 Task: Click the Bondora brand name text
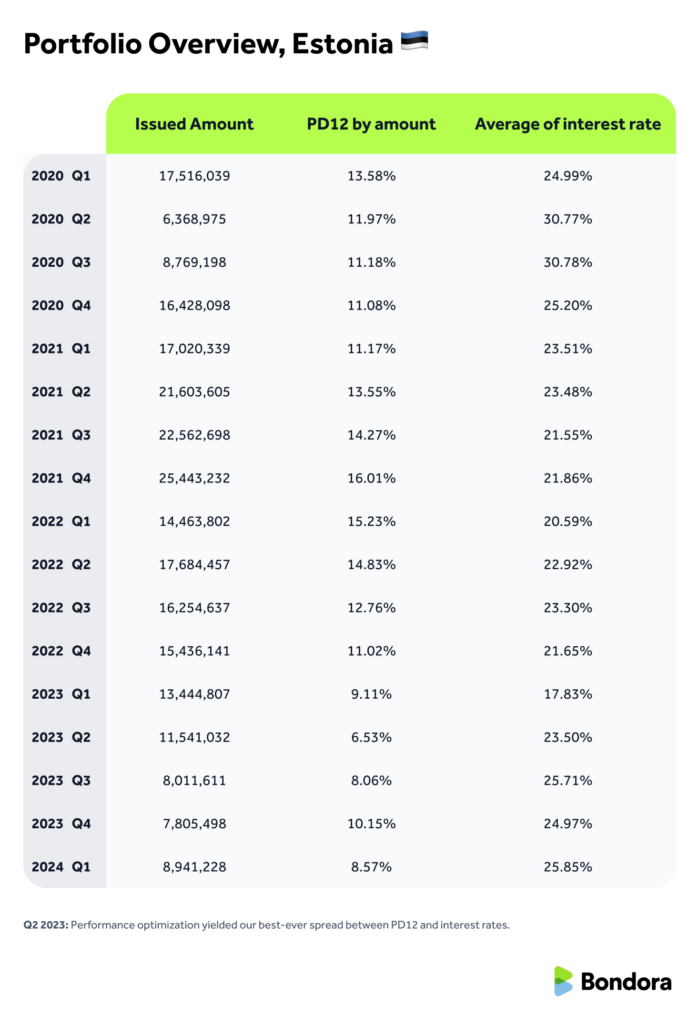(625, 982)
